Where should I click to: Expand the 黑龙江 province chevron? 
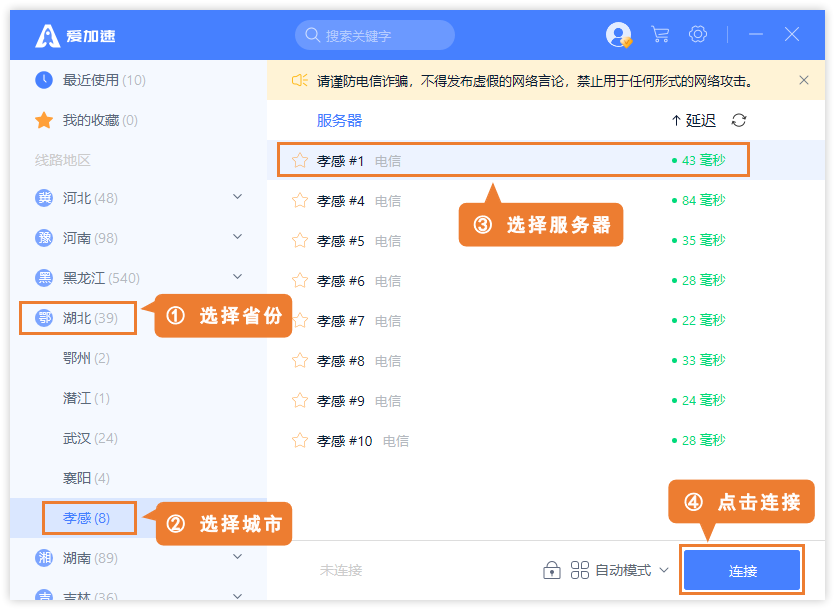tap(238, 276)
